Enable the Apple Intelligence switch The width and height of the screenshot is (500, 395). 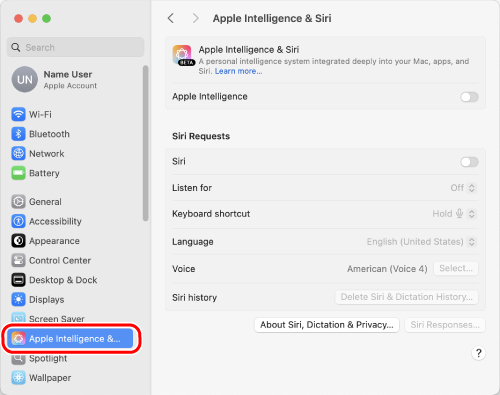click(x=470, y=97)
